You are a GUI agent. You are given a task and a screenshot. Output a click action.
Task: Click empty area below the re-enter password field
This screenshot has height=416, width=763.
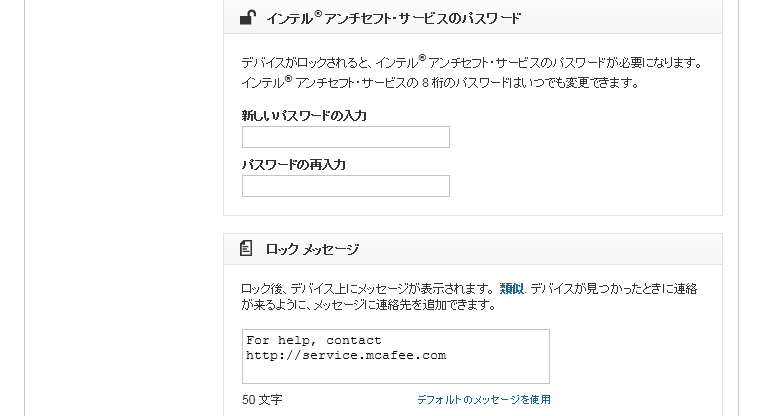coord(470,206)
